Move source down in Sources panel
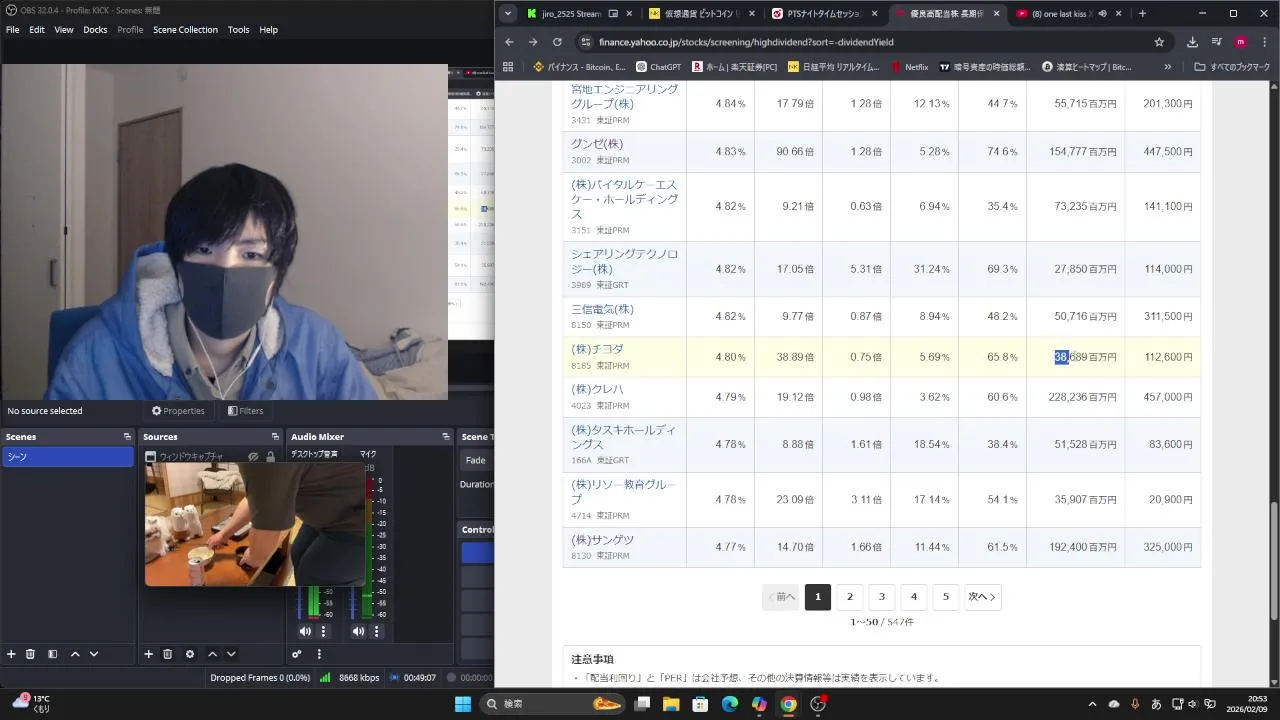1280x720 pixels. click(231, 654)
